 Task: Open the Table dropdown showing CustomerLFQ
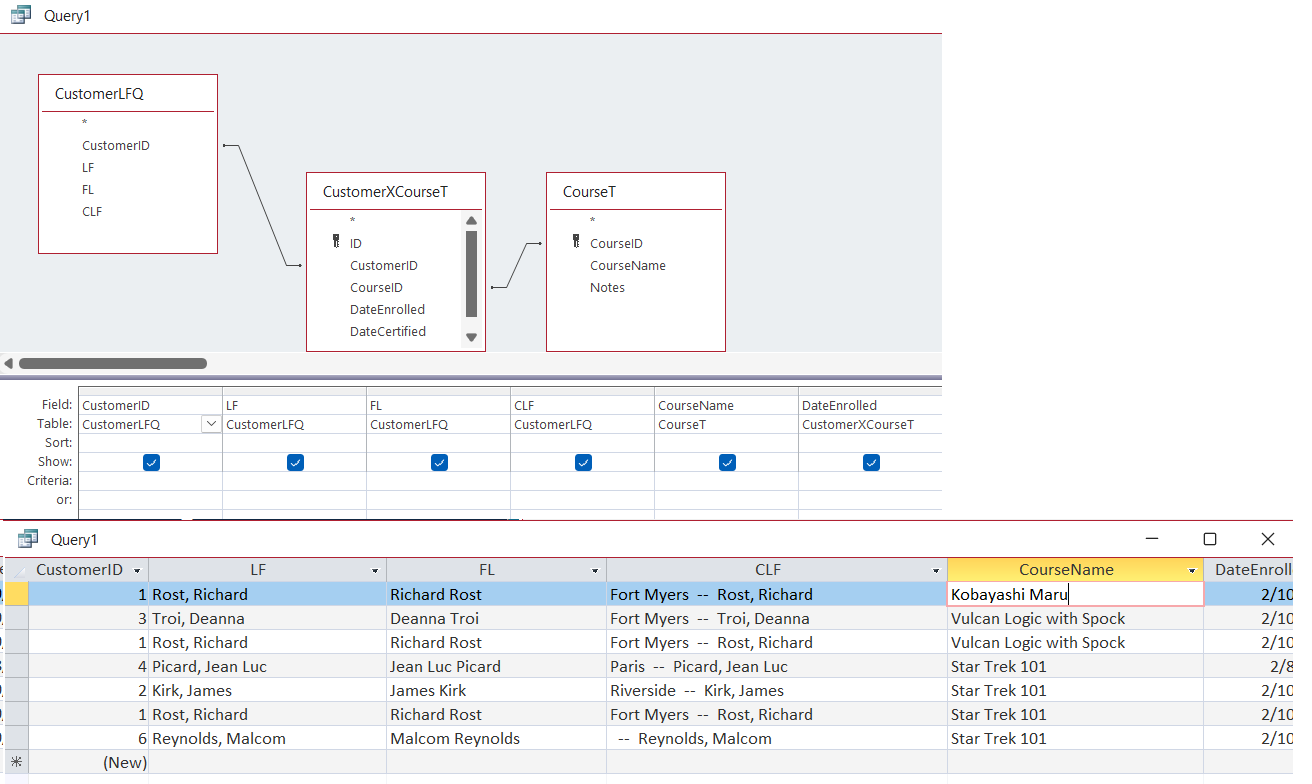click(x=211, y=423)
